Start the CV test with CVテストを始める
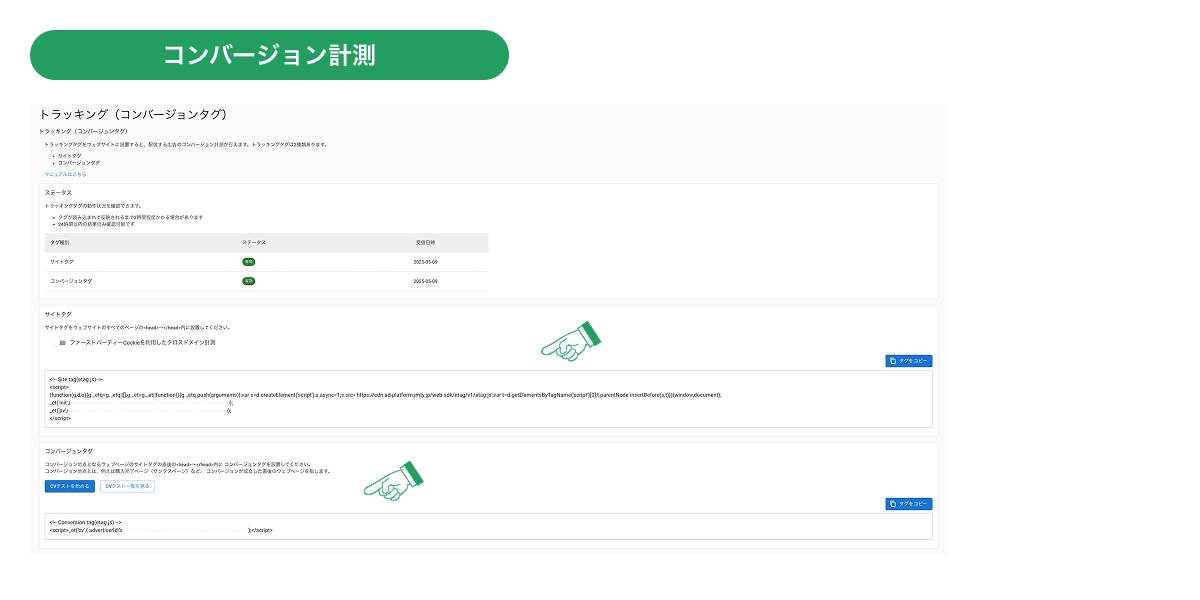Image resolution: width=1200 pixels, height=600 pixels. pos(69,485)
